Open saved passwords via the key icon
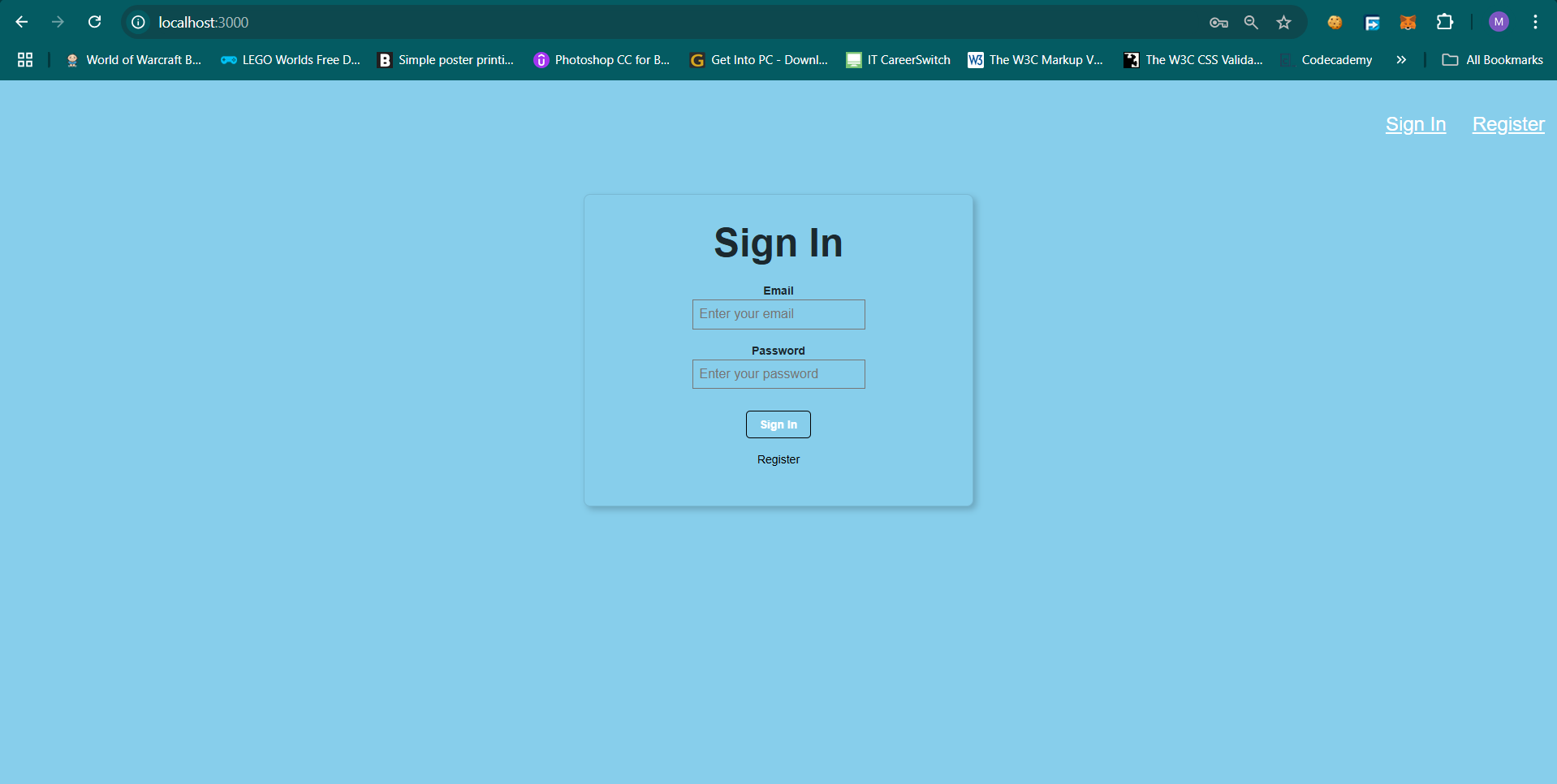This screenshot has width=1557, height=784. (x=1218, y=22)
